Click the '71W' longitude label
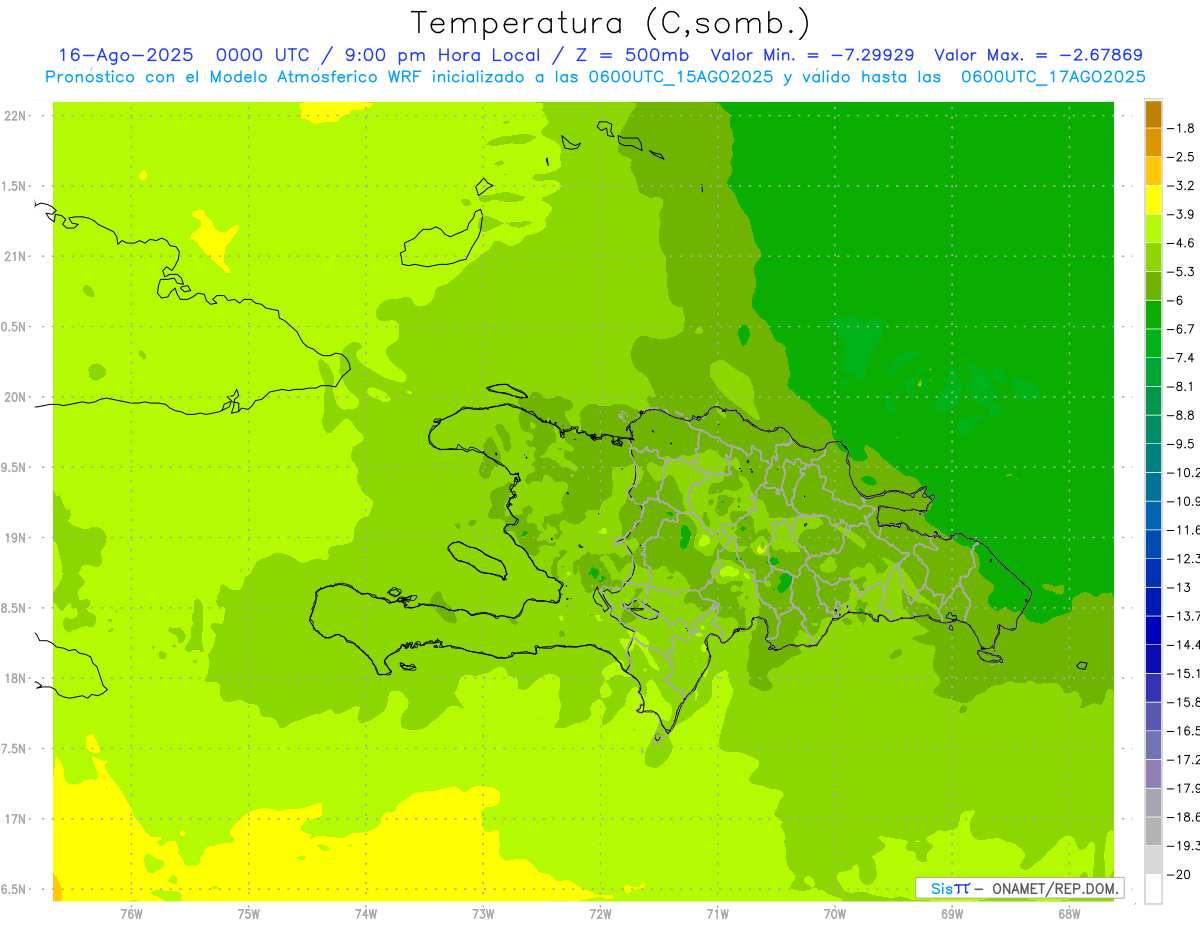The width and height of the screenshot is (1200, 927). pyautogui.click(x=717, y=914)
